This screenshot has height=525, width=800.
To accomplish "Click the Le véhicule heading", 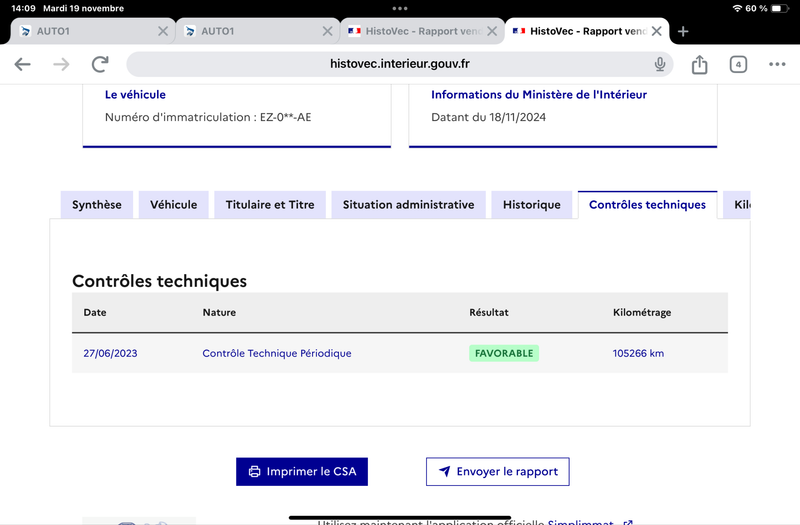I will pos(135,94).
